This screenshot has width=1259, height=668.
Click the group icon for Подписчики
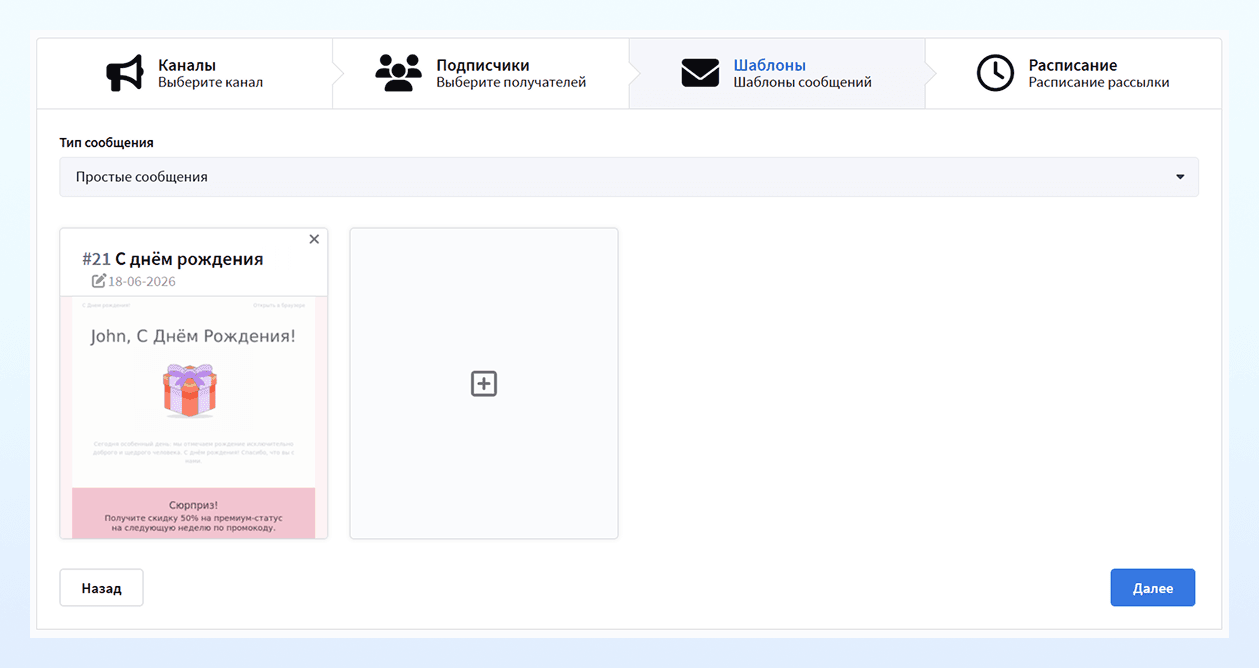click(398, 73)
